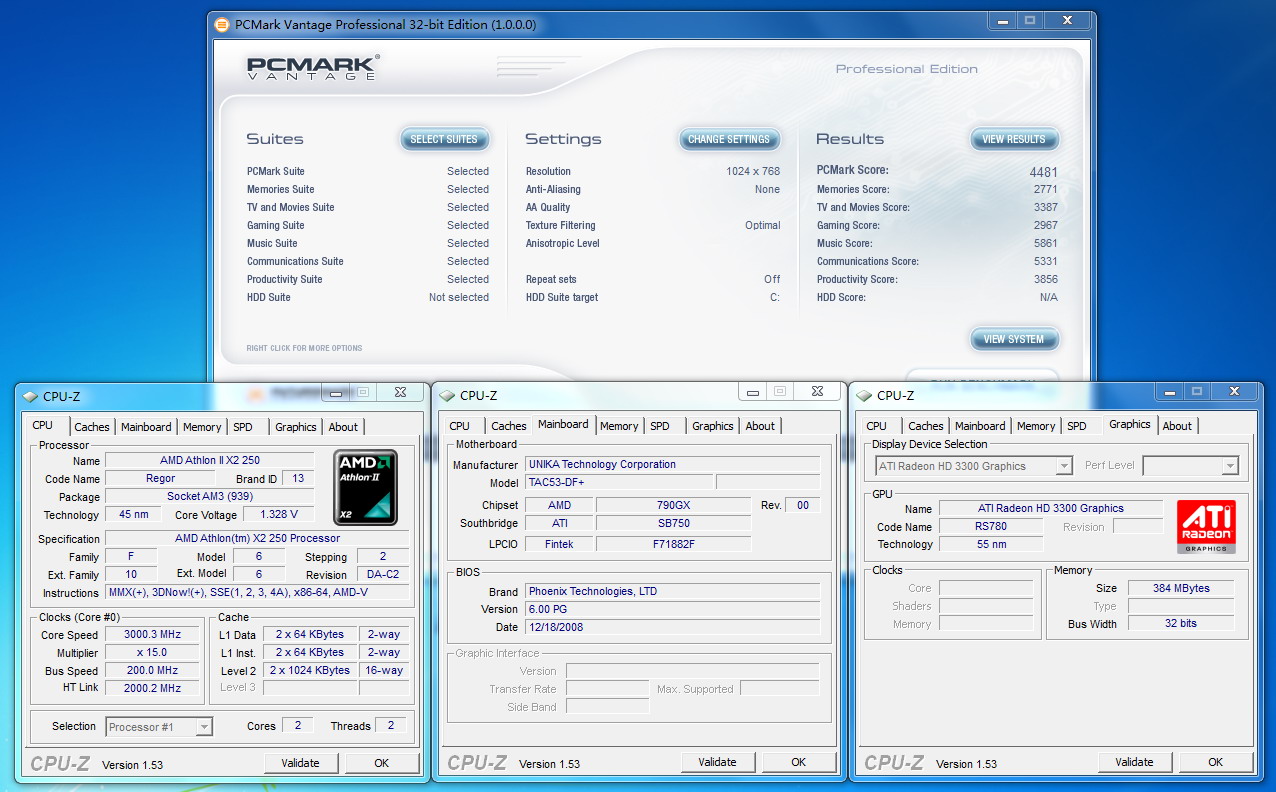Viewport: 1276px width, 792px height.
Task: Click Validate in the left CPU-Z window
Action: (x=300, y=763)
